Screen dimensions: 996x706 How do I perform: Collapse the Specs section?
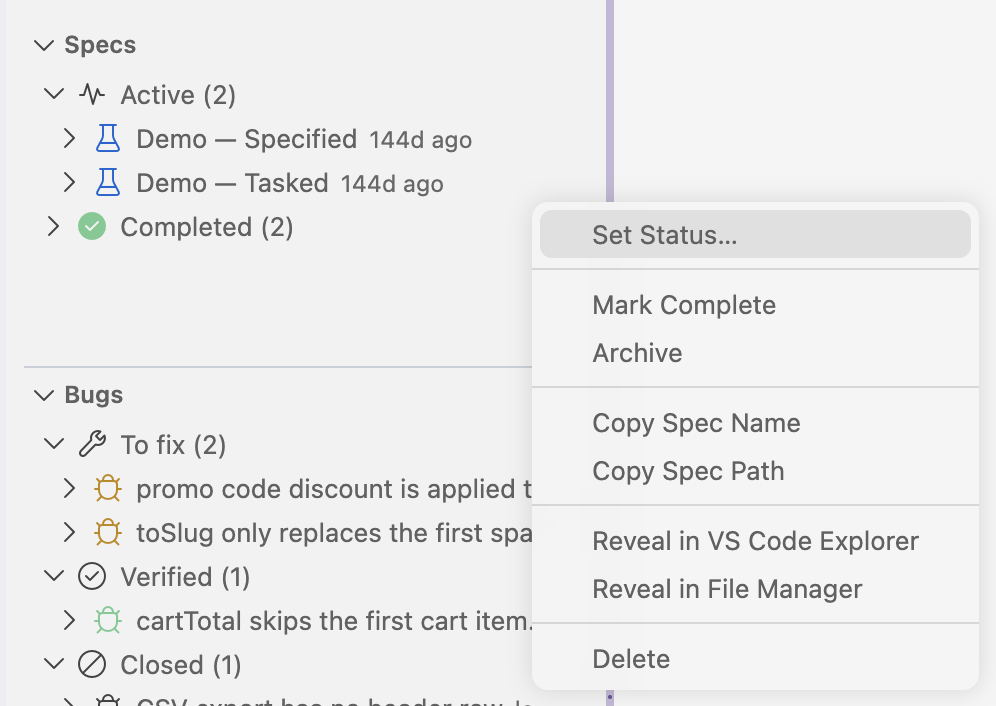[x=44, y=45]
